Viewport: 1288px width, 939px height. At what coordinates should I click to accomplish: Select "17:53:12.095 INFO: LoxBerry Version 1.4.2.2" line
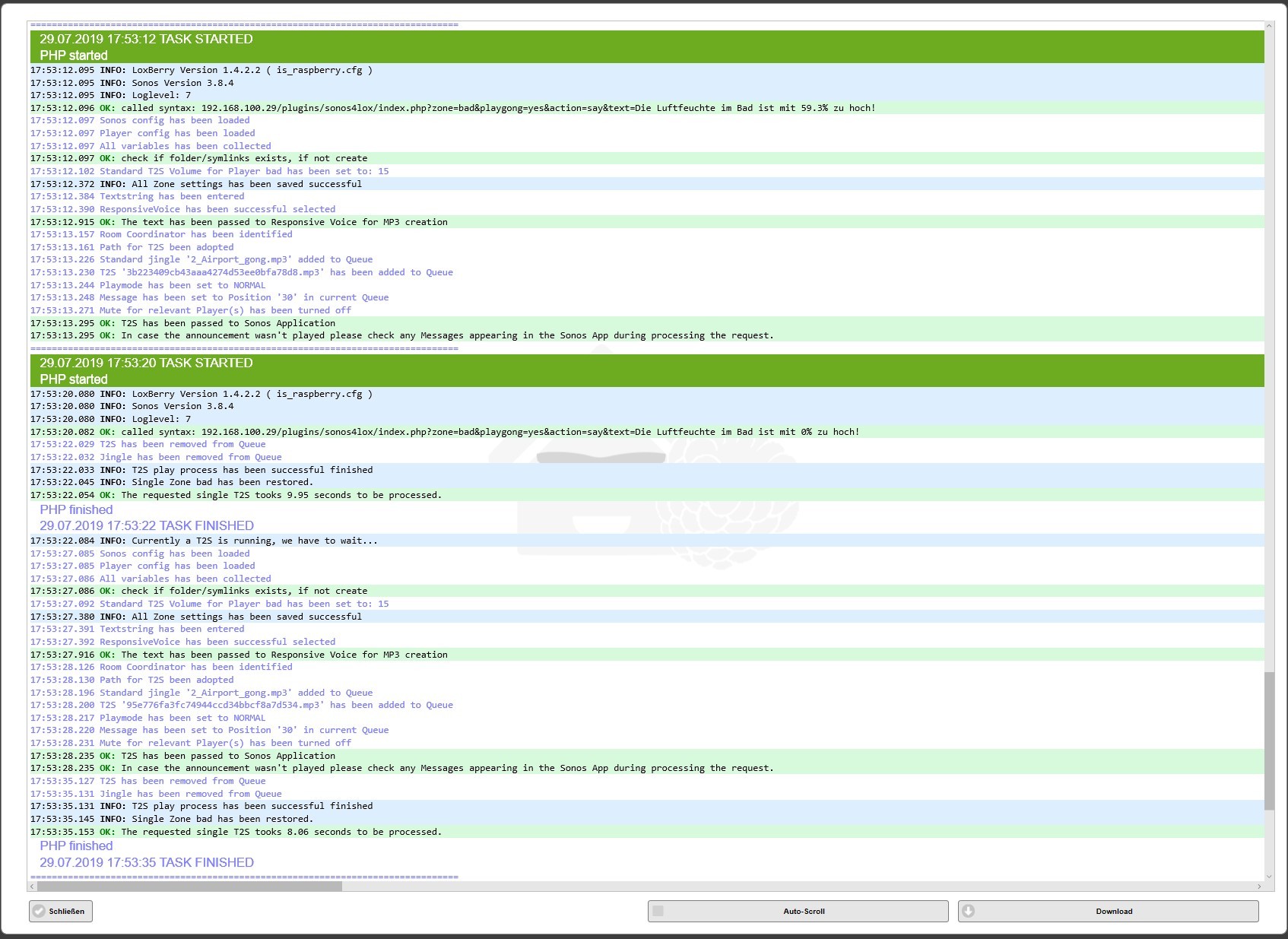pyautogui.click(x=647, y=70)
